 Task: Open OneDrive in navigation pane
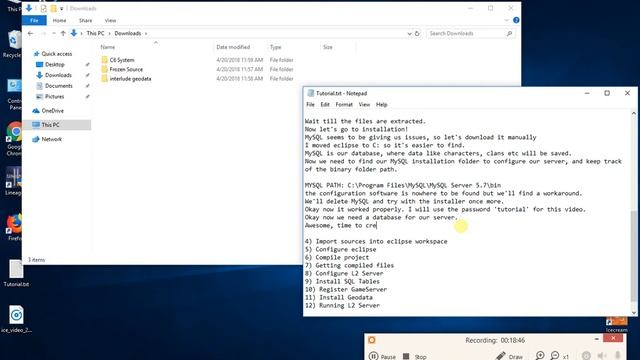[53, 111]
